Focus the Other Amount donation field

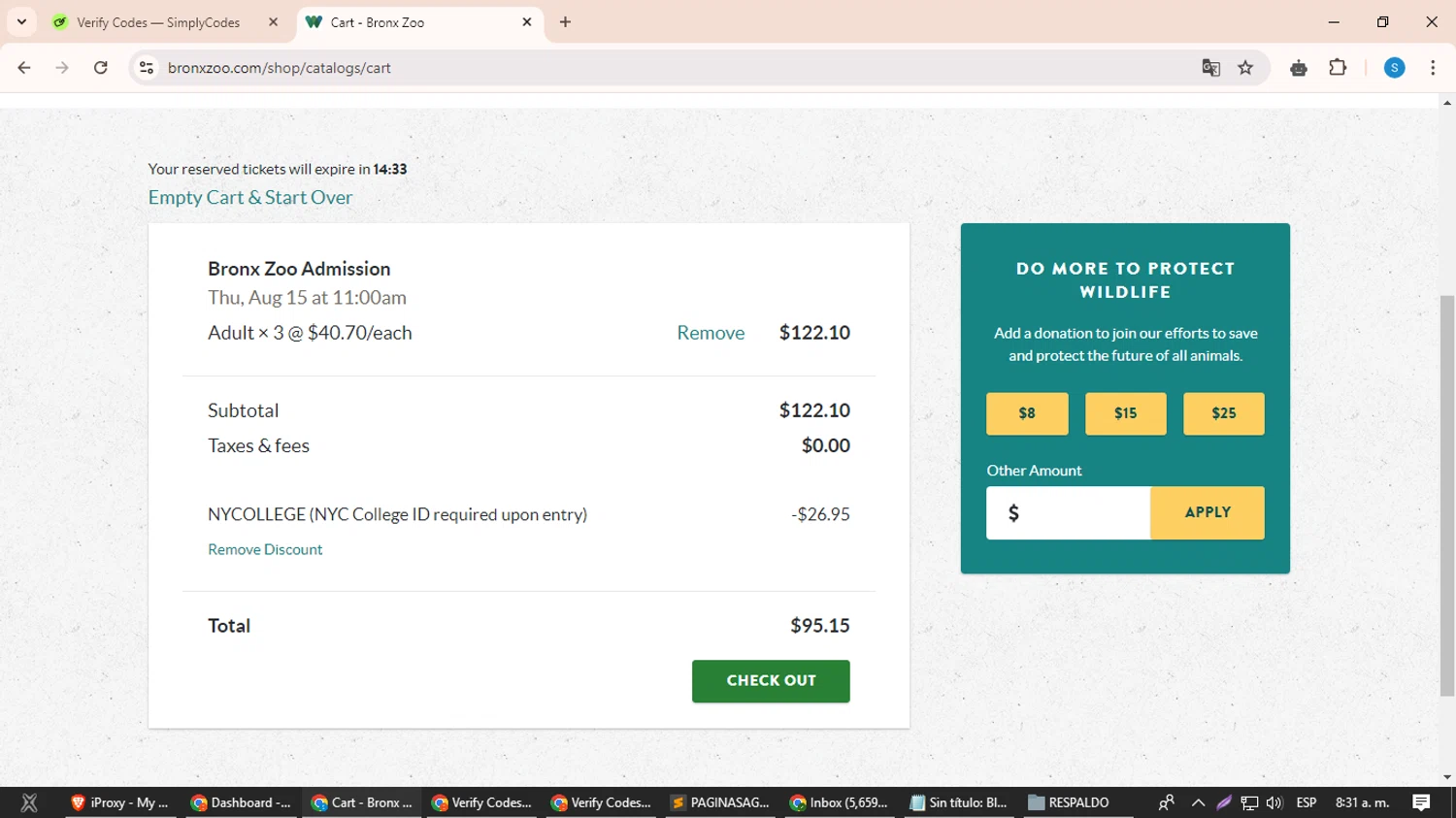(1069, 512)
